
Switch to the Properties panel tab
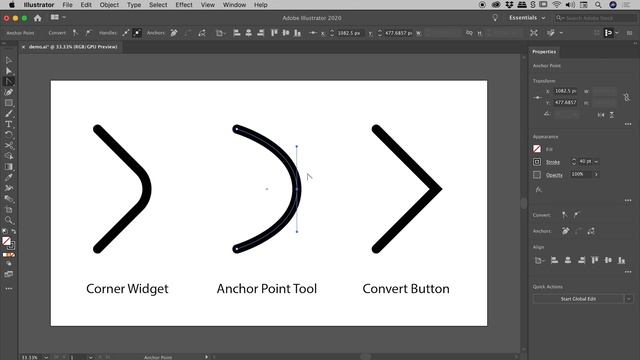click(544, 52)
